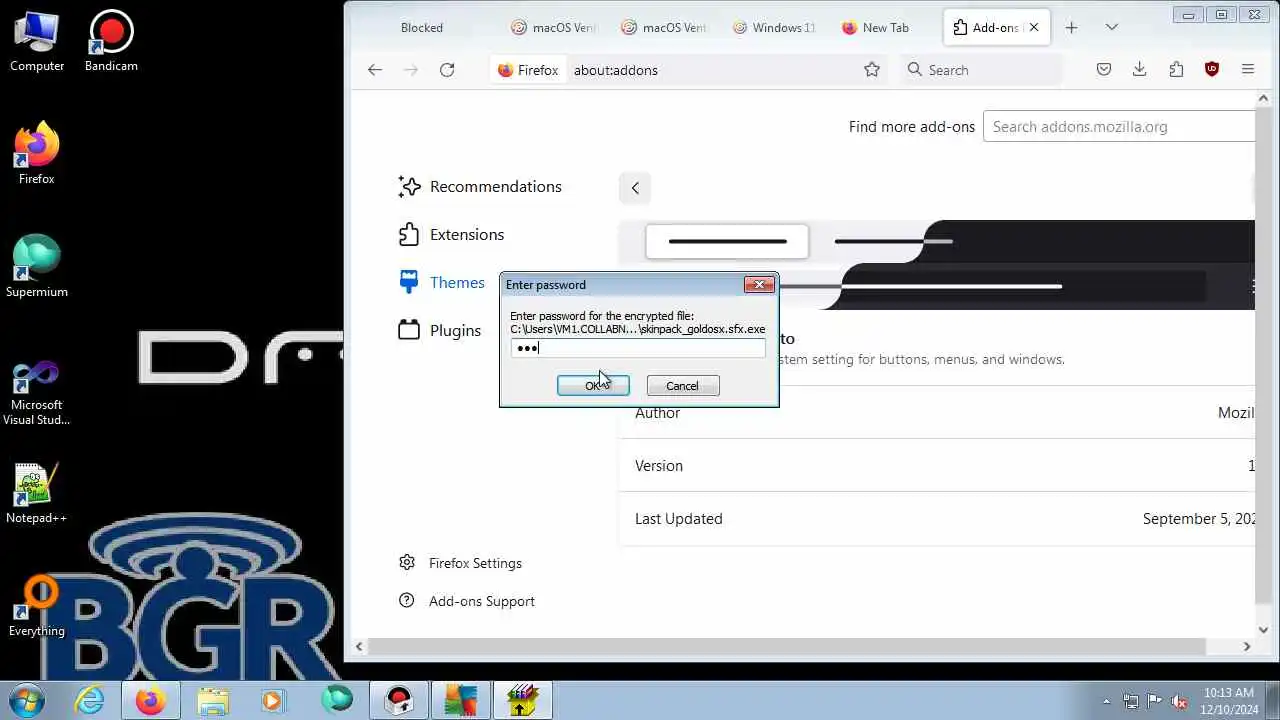The image size is (1280, 720).
Task: Reload the page in Firefox
Action: click(447, 70)
